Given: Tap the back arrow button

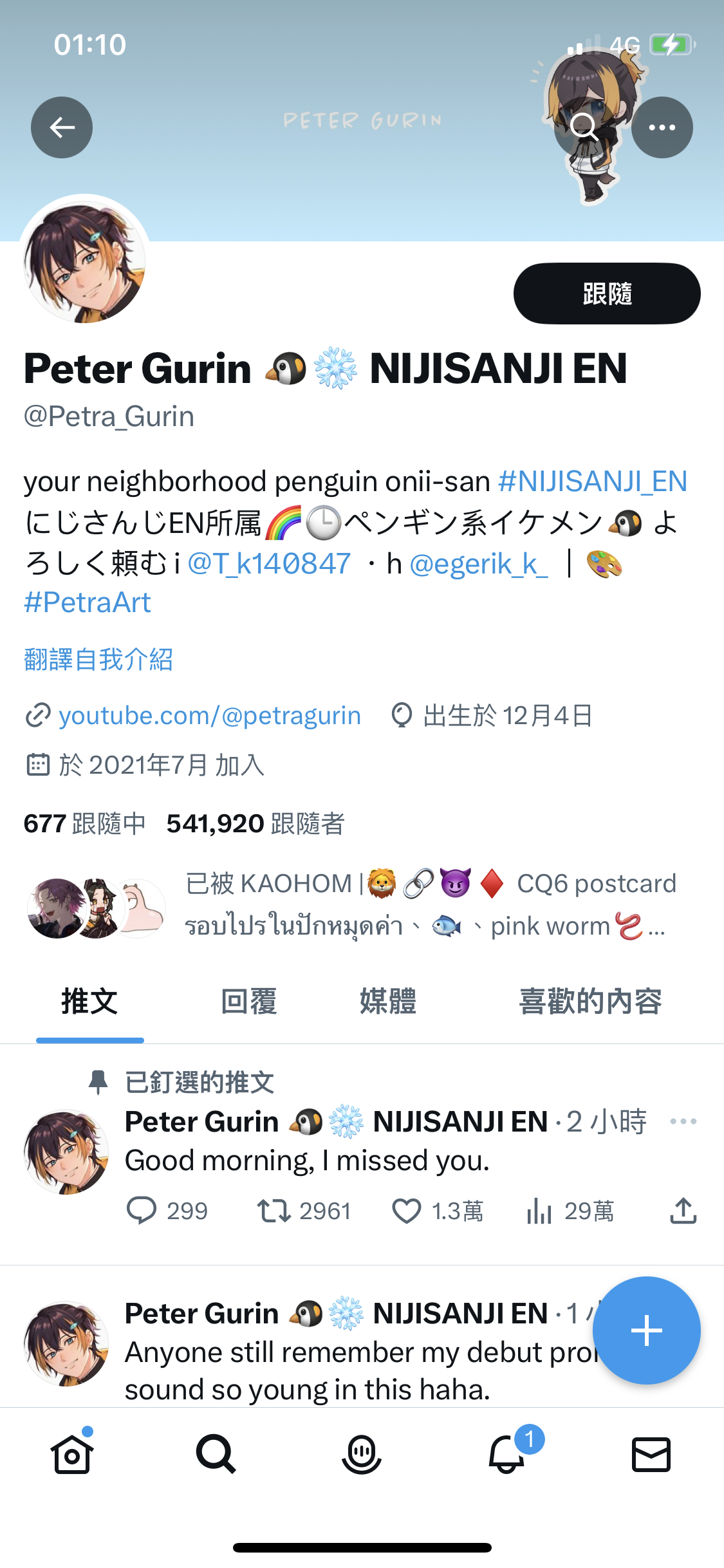Looking at the screenshot, I should point(62,127).
